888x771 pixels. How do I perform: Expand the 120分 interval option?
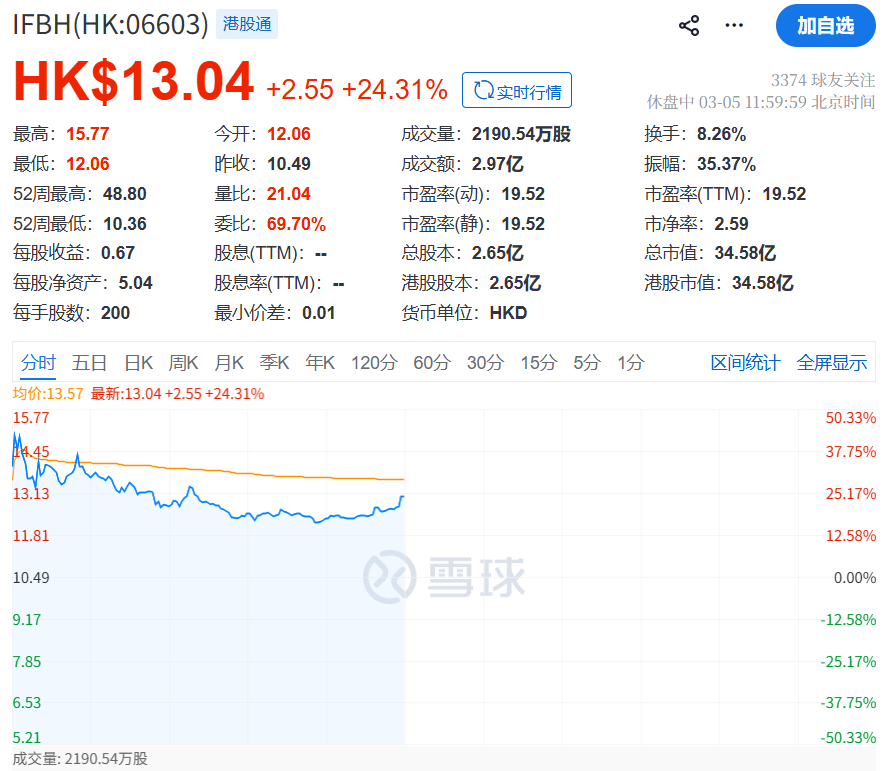(x=374, y=363)
